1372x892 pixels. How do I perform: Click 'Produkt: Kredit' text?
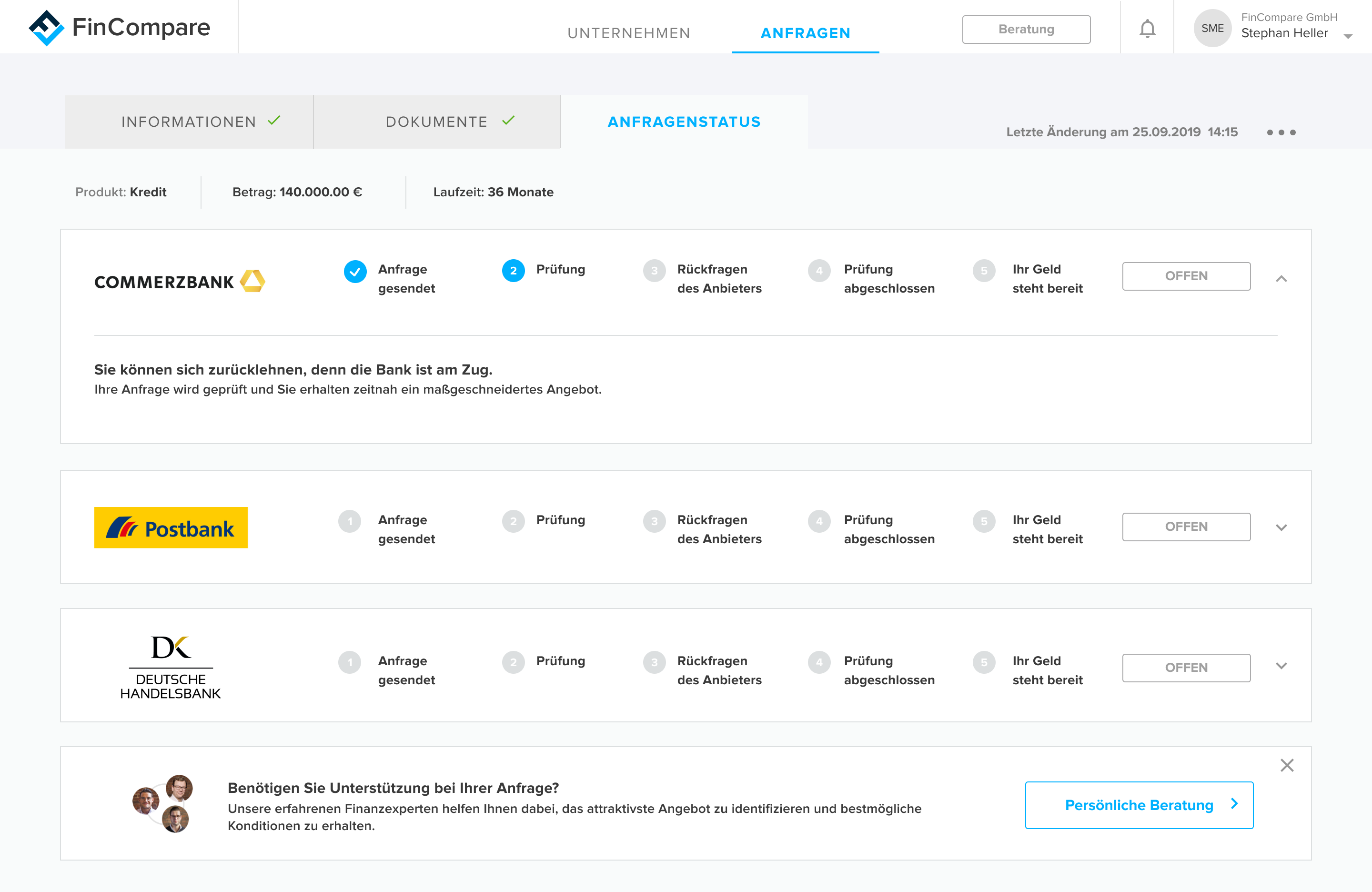pos(121,192)
